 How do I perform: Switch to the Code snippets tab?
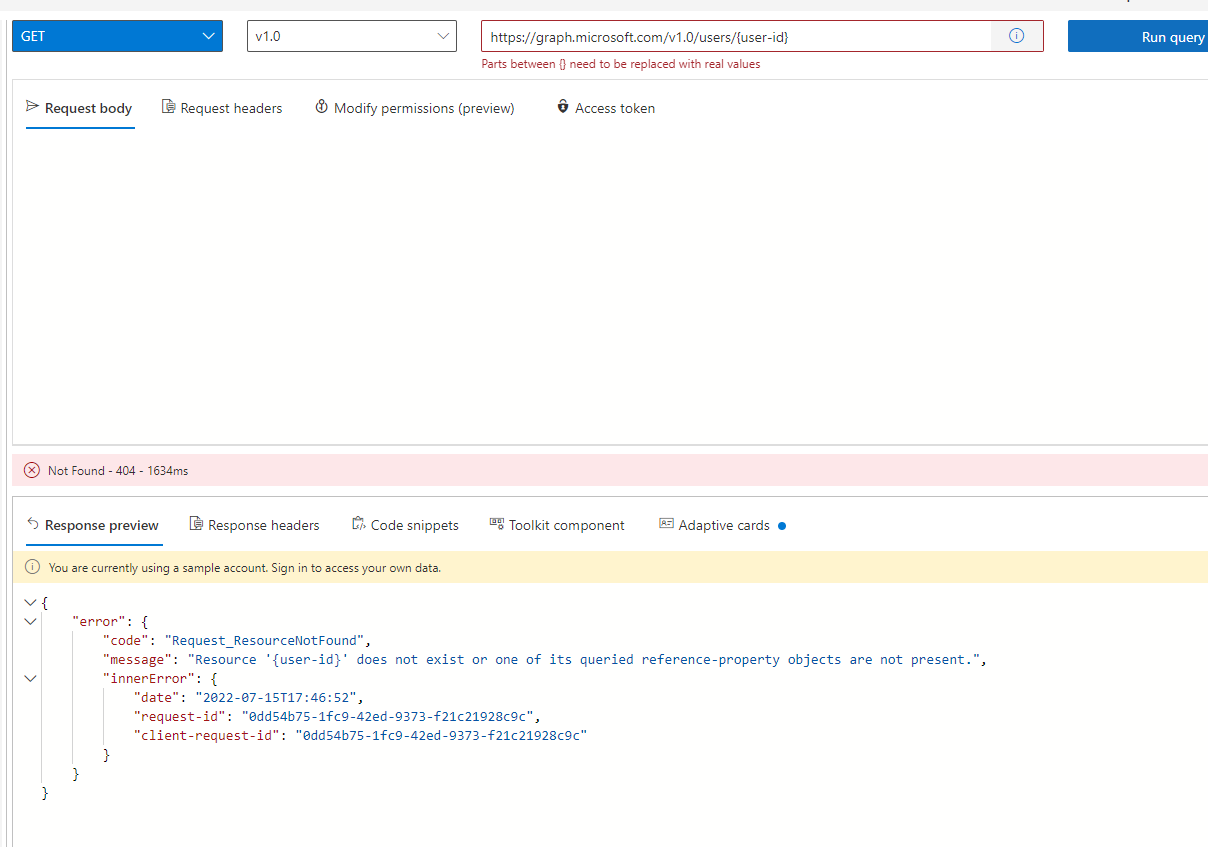[405, 525]
